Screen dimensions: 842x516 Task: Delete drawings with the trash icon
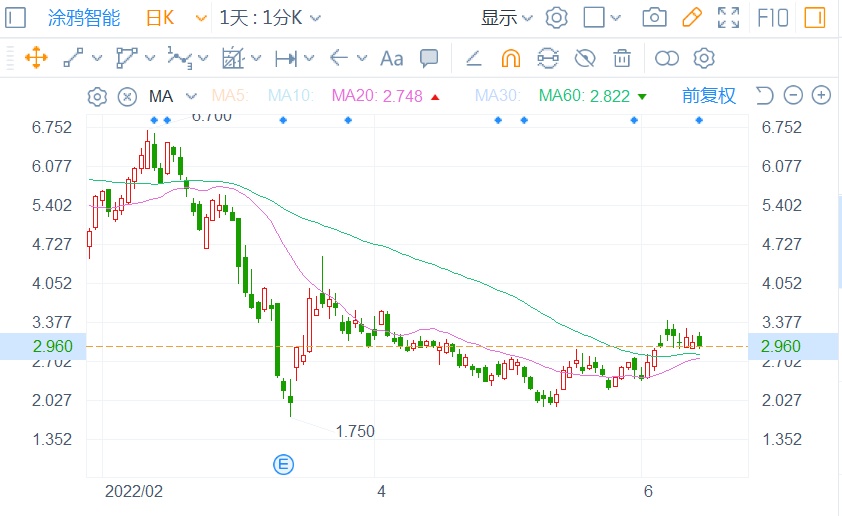(x=622, y=58)
